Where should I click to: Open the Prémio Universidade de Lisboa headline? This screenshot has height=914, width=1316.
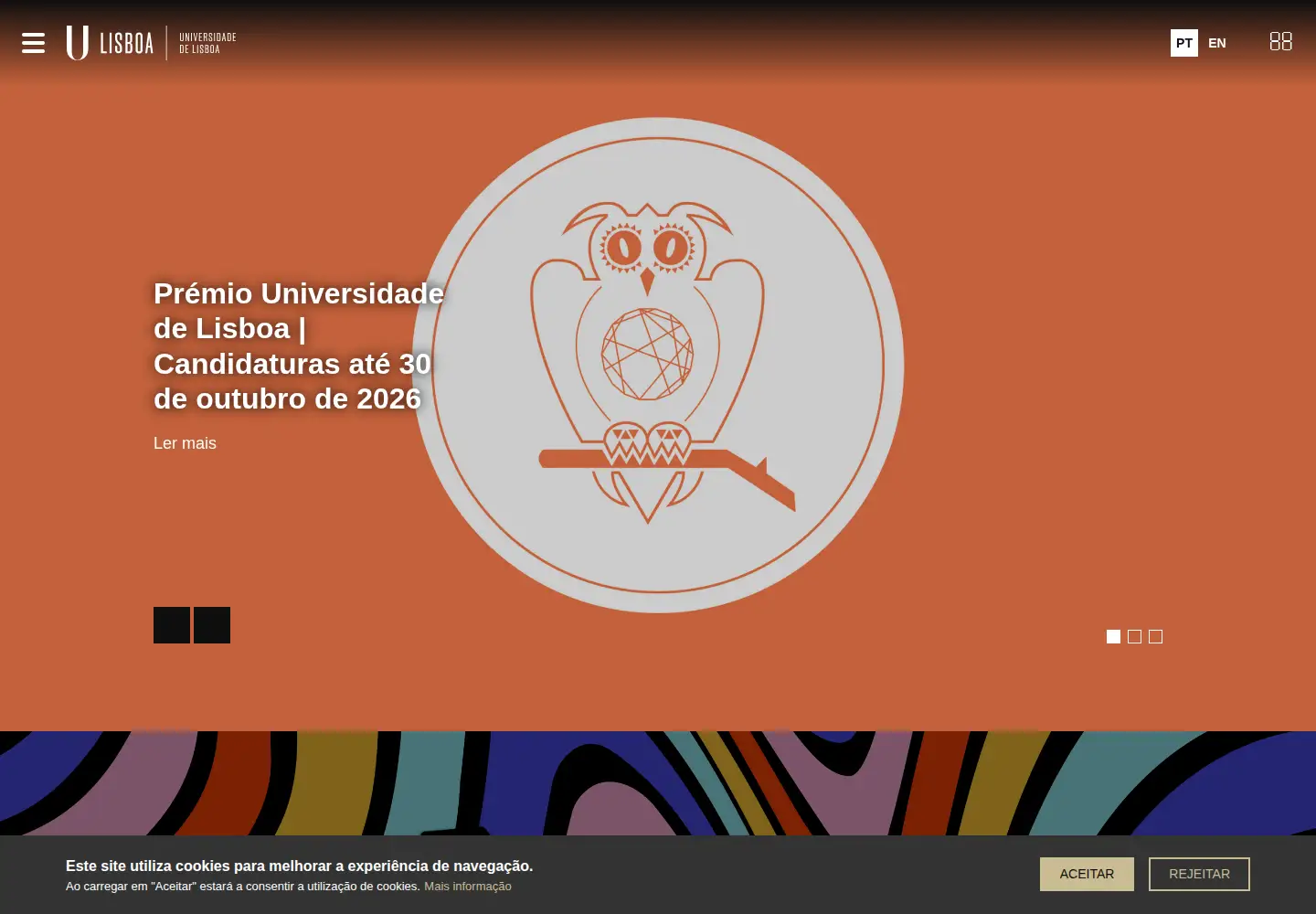click(299, 345)
